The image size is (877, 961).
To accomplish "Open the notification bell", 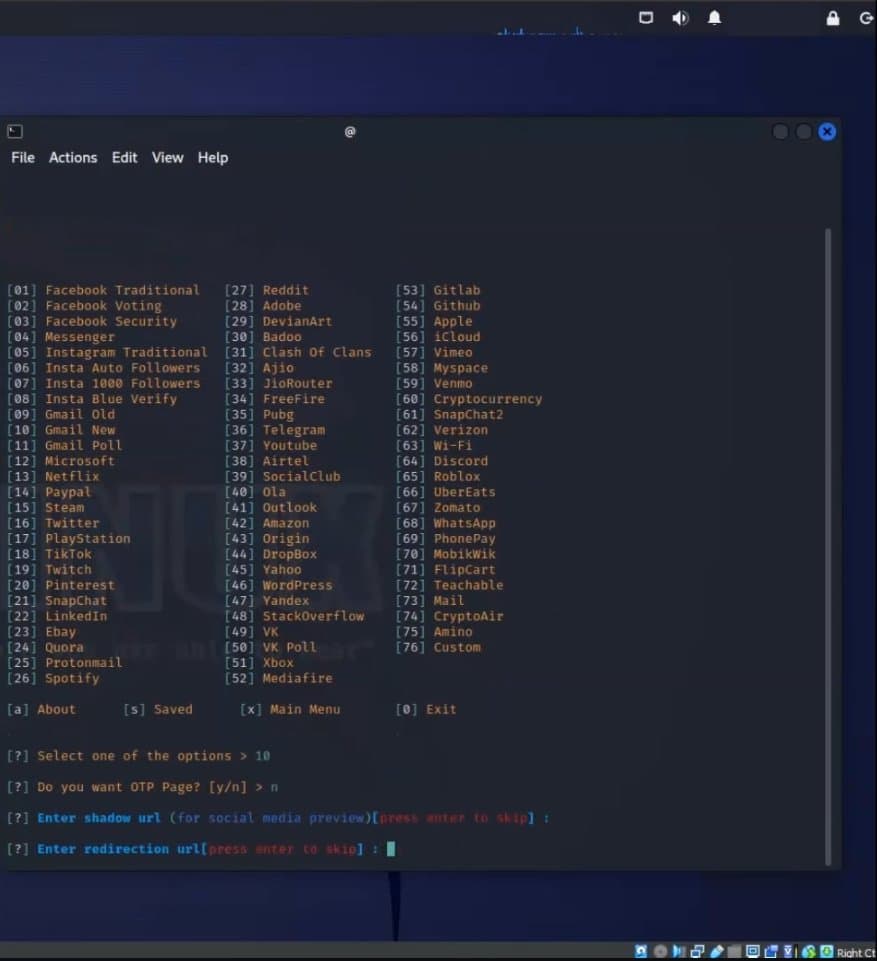I will (715, 18).
